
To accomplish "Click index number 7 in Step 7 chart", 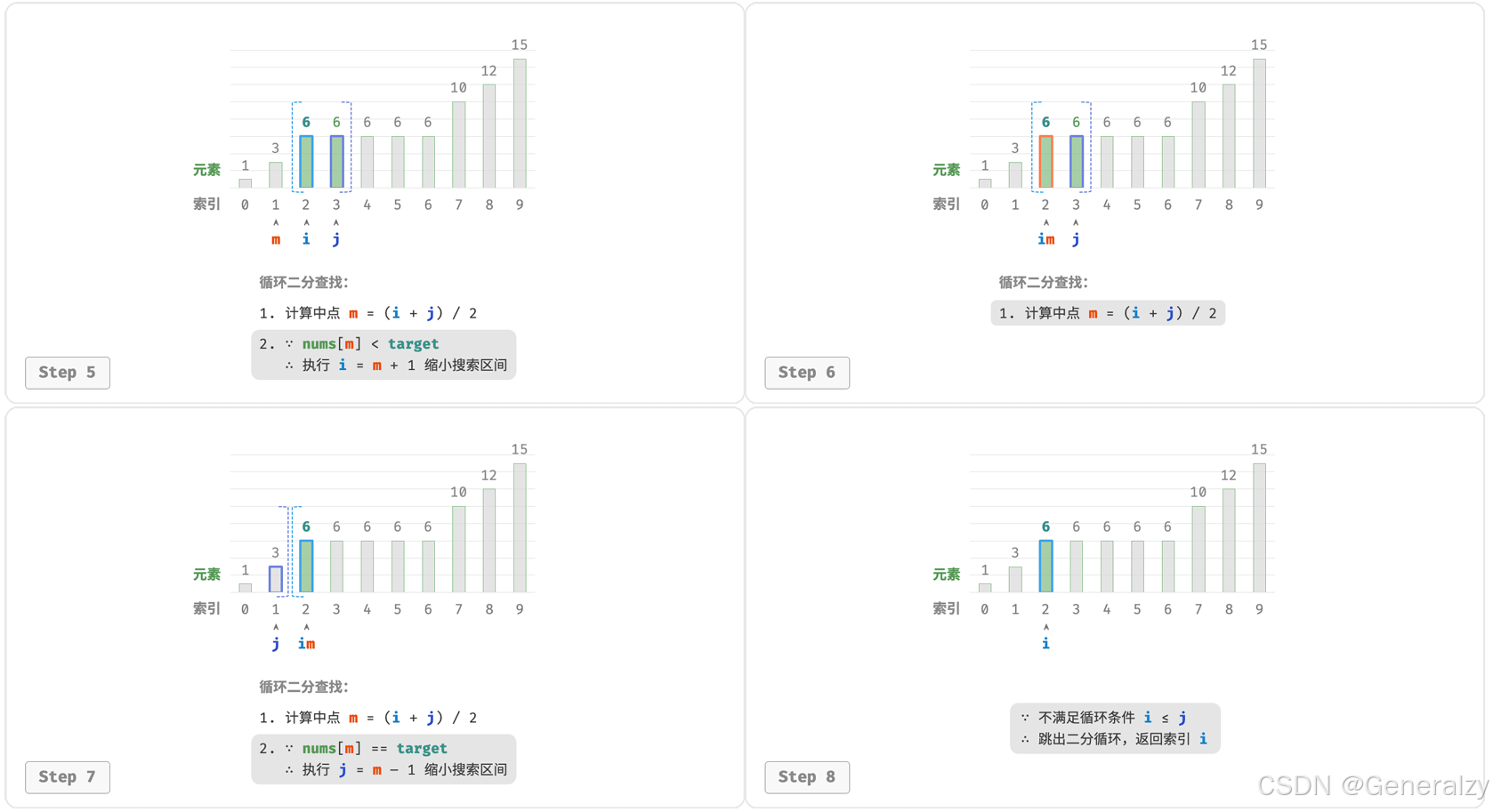I will 459,609.
